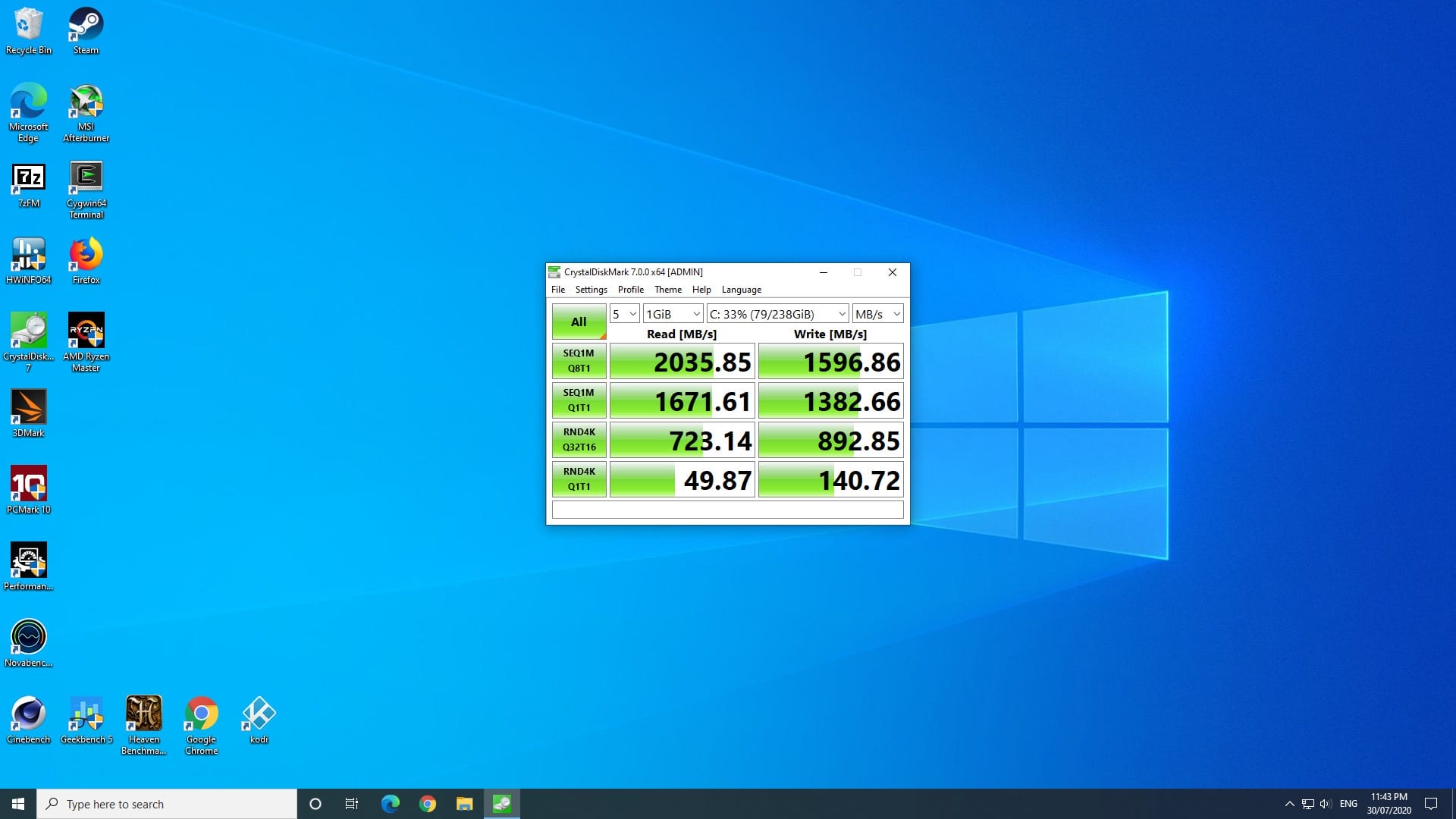Click the 1382.66 write result
1456x819 pixels.
coord(830,401)
